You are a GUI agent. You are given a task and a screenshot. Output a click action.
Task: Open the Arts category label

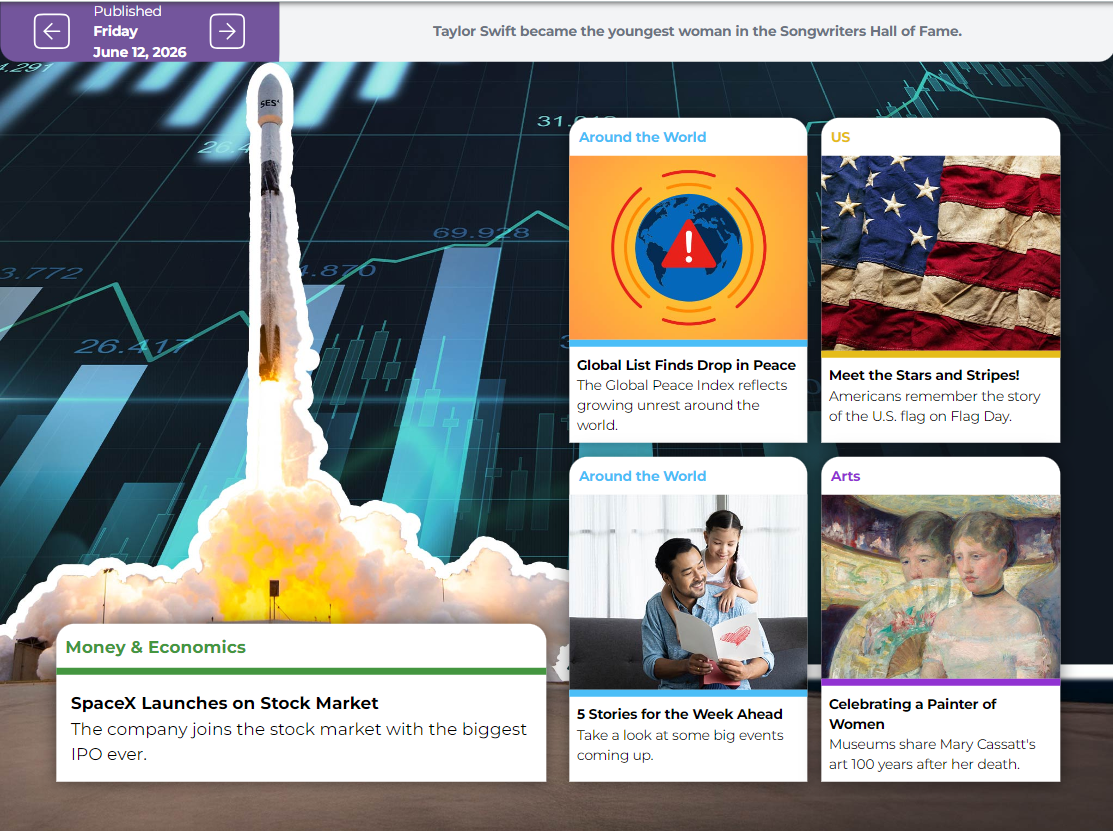845,476
